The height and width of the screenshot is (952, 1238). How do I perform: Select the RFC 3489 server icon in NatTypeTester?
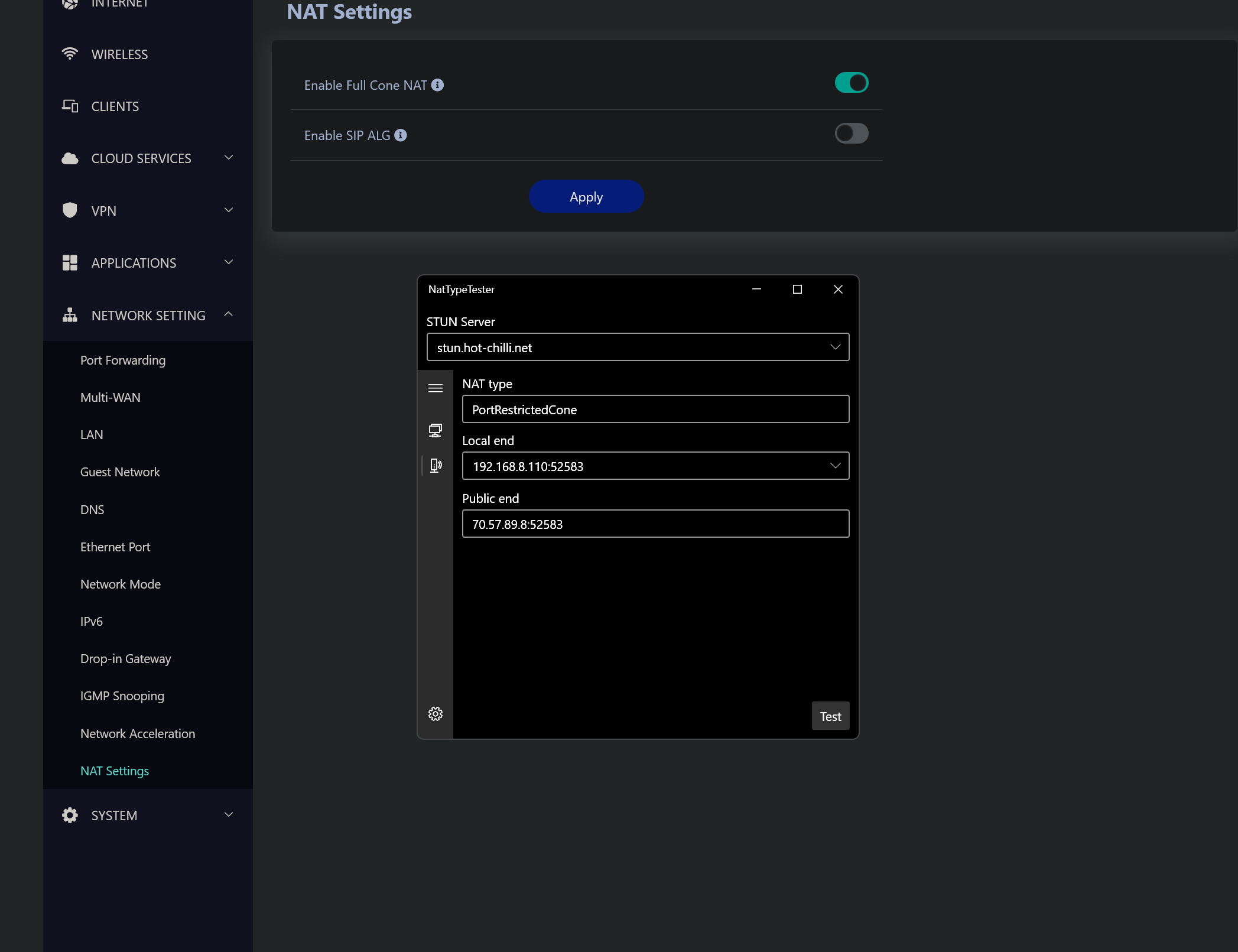(x=436, y=466)
